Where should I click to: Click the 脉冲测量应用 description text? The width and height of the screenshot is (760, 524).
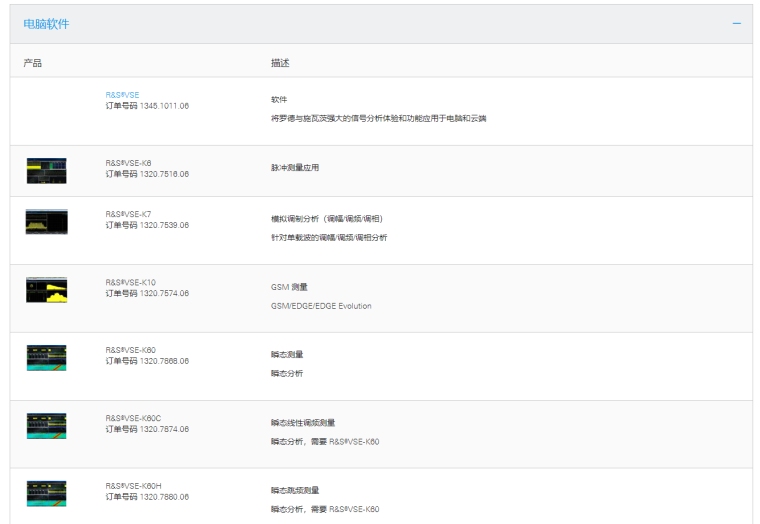pyautogui.click(x=294, y=168)
